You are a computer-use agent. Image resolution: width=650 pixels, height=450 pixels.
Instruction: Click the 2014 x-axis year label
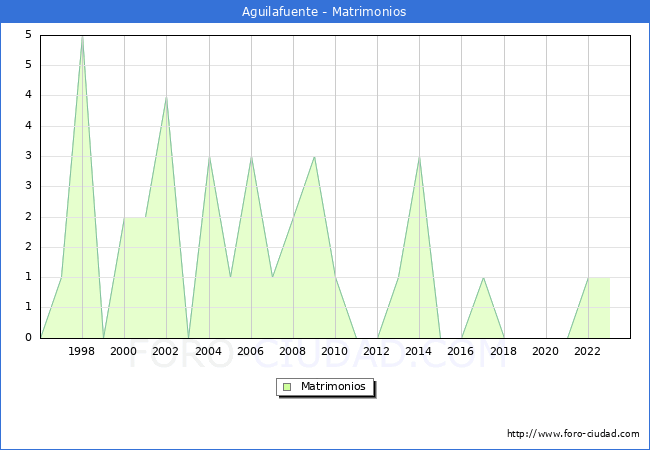click(x=419, y=351)
